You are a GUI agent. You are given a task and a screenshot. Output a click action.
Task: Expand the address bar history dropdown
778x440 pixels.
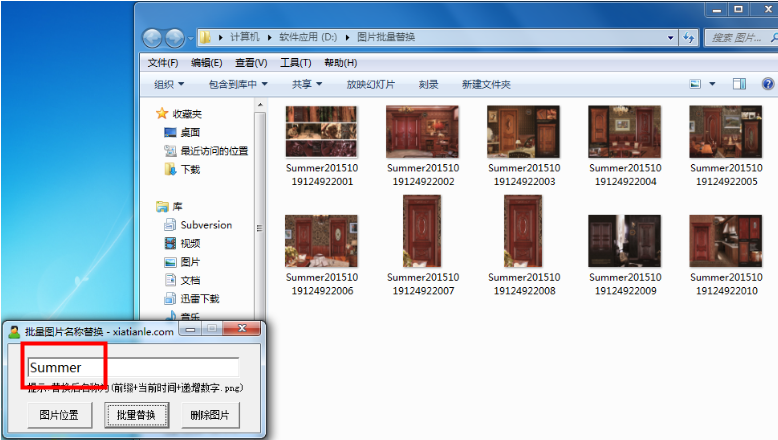pyautogui.click(x=670, y=38)
